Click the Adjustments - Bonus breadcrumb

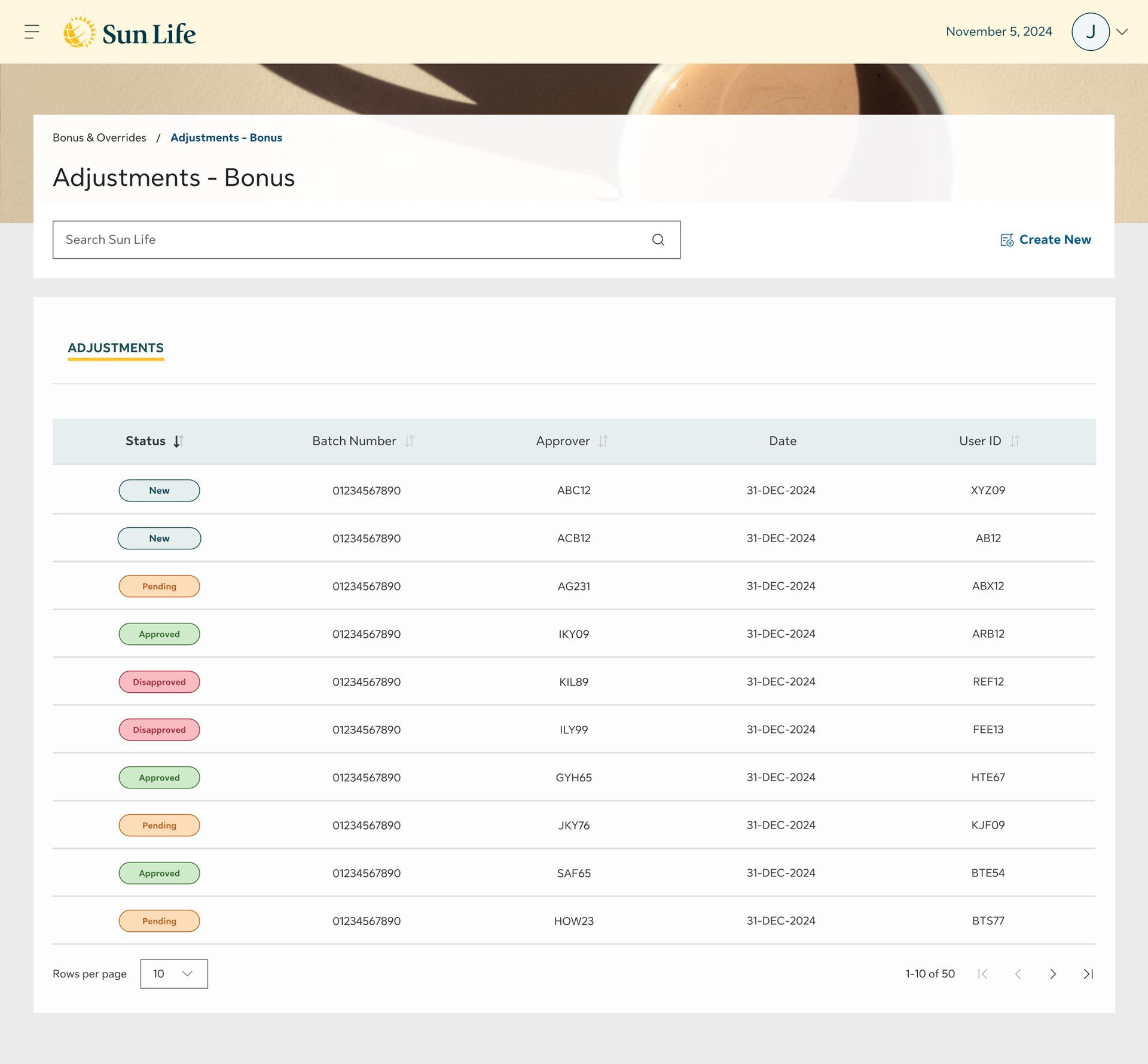pyautogui.click(x=226, y=137)
